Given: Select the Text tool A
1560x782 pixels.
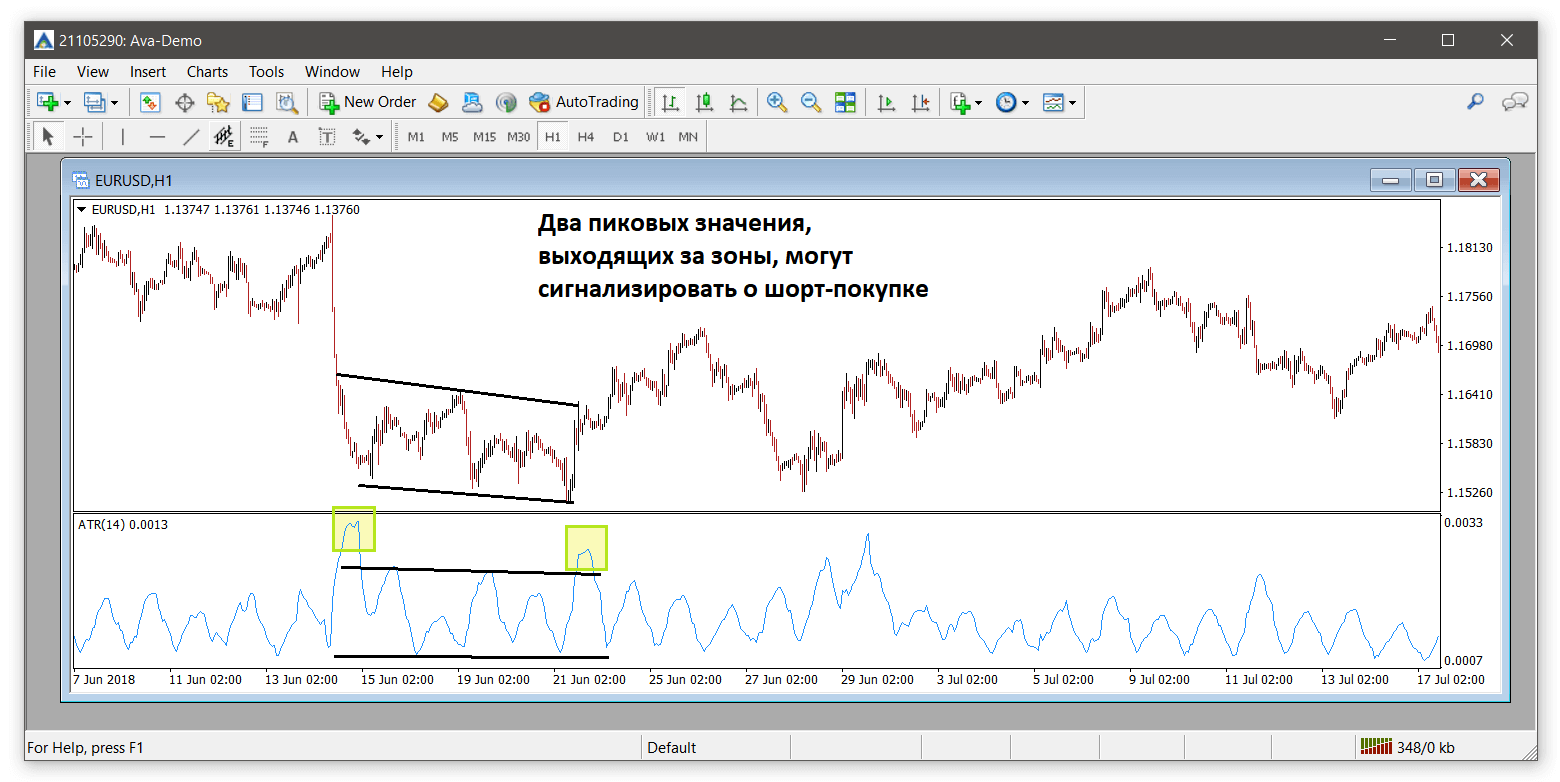Looking at the screenshot, I should point(293,137).
